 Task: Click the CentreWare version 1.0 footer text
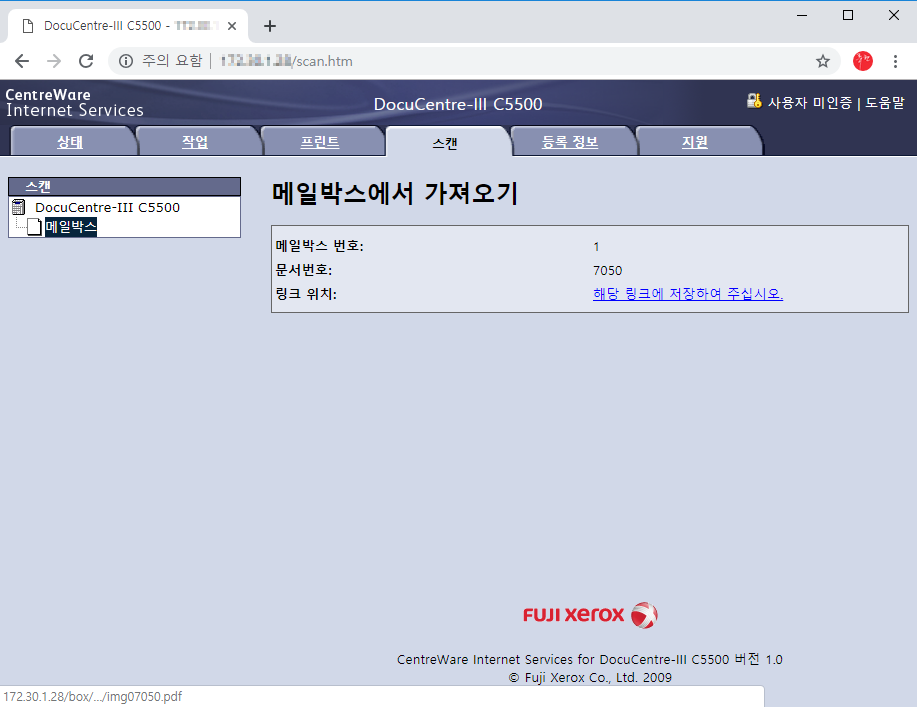click(x=590, y=660)
